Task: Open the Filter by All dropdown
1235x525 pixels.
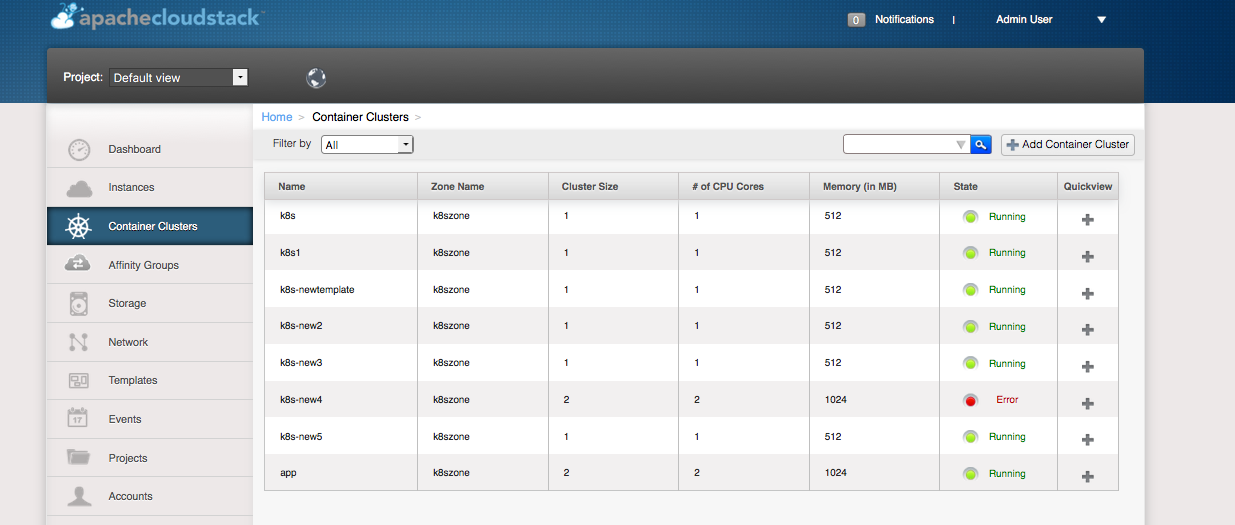Action: 367,144
